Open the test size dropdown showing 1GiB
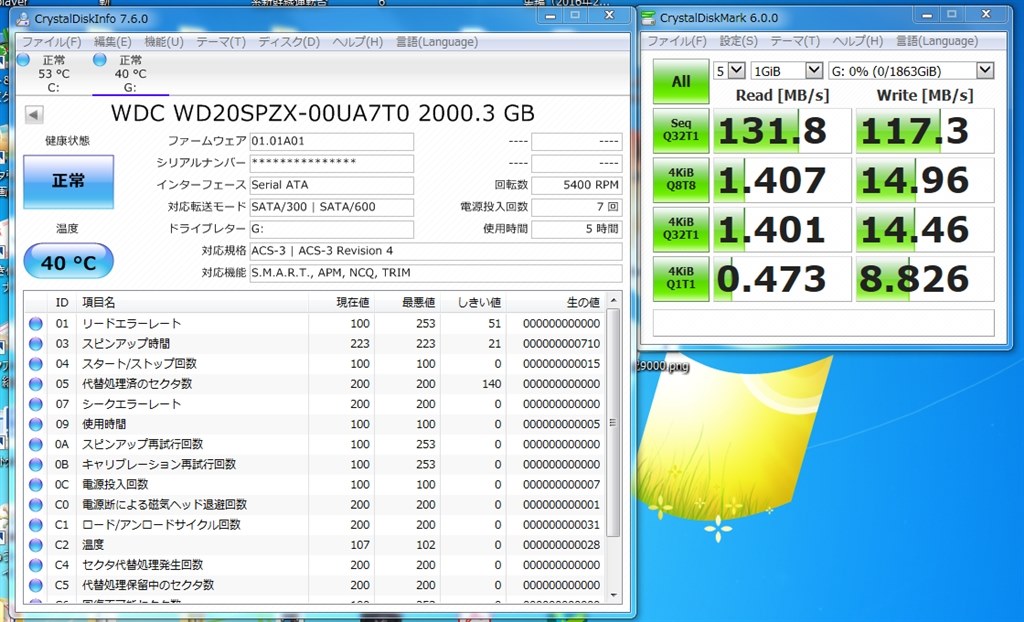The image size is (1024, 622). point(786,71)
